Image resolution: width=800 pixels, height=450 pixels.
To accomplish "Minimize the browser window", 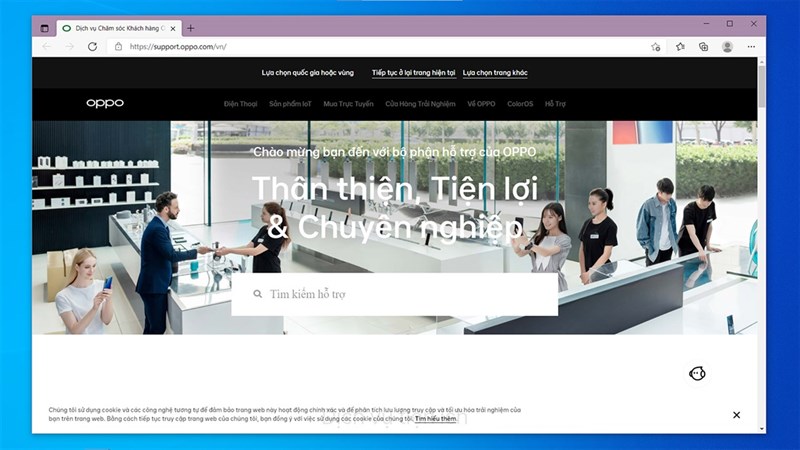I will pyautogui.click(x=706, y=23).
